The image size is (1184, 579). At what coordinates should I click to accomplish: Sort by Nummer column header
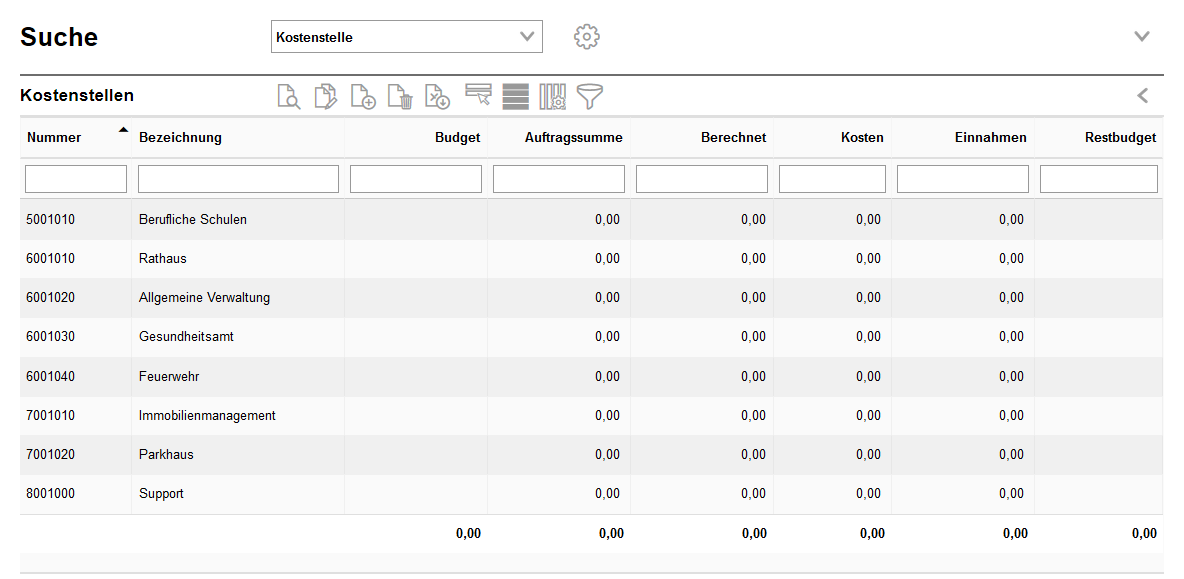pos(55,138)
